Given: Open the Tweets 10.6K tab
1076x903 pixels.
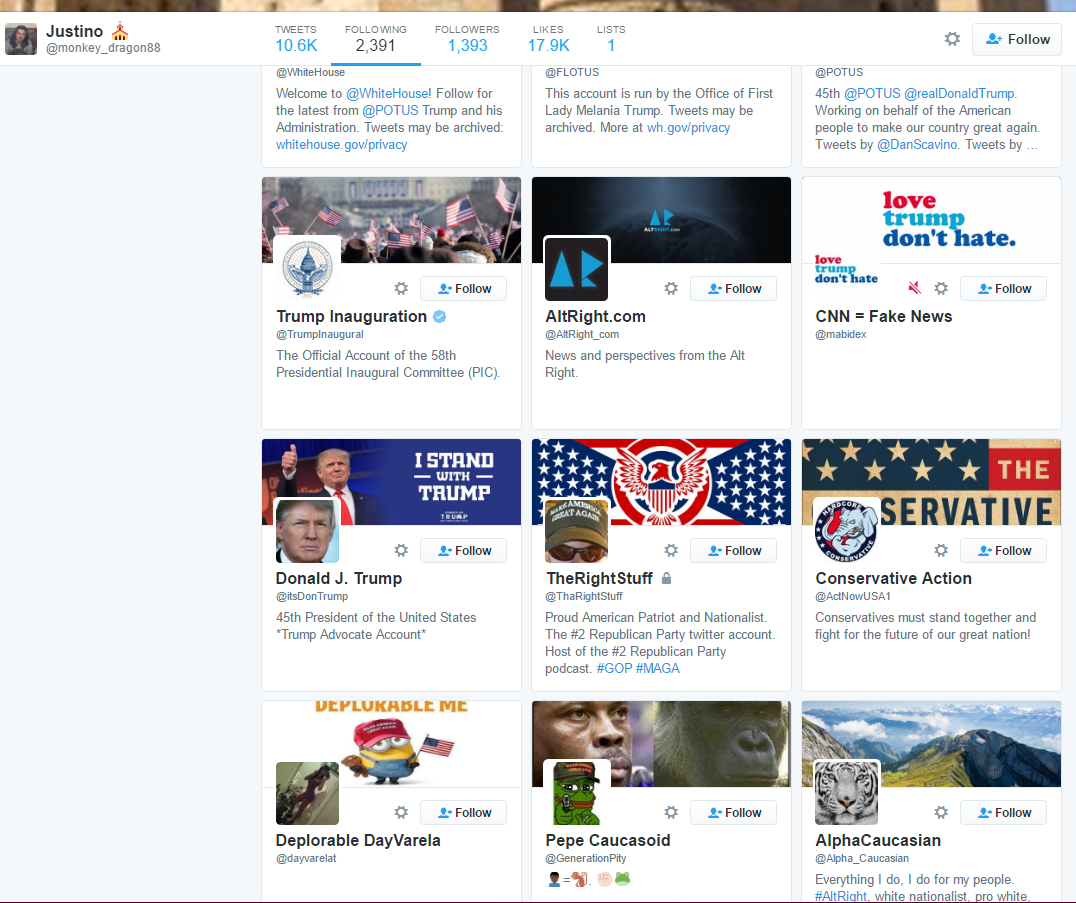Looking at the screenshot, I should pyautogui.click(x=296, y=39).
